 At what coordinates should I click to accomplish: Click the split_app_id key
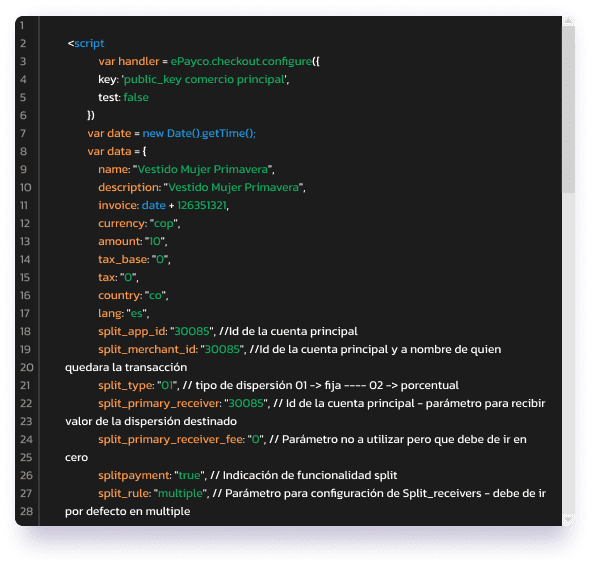point(132,332)
